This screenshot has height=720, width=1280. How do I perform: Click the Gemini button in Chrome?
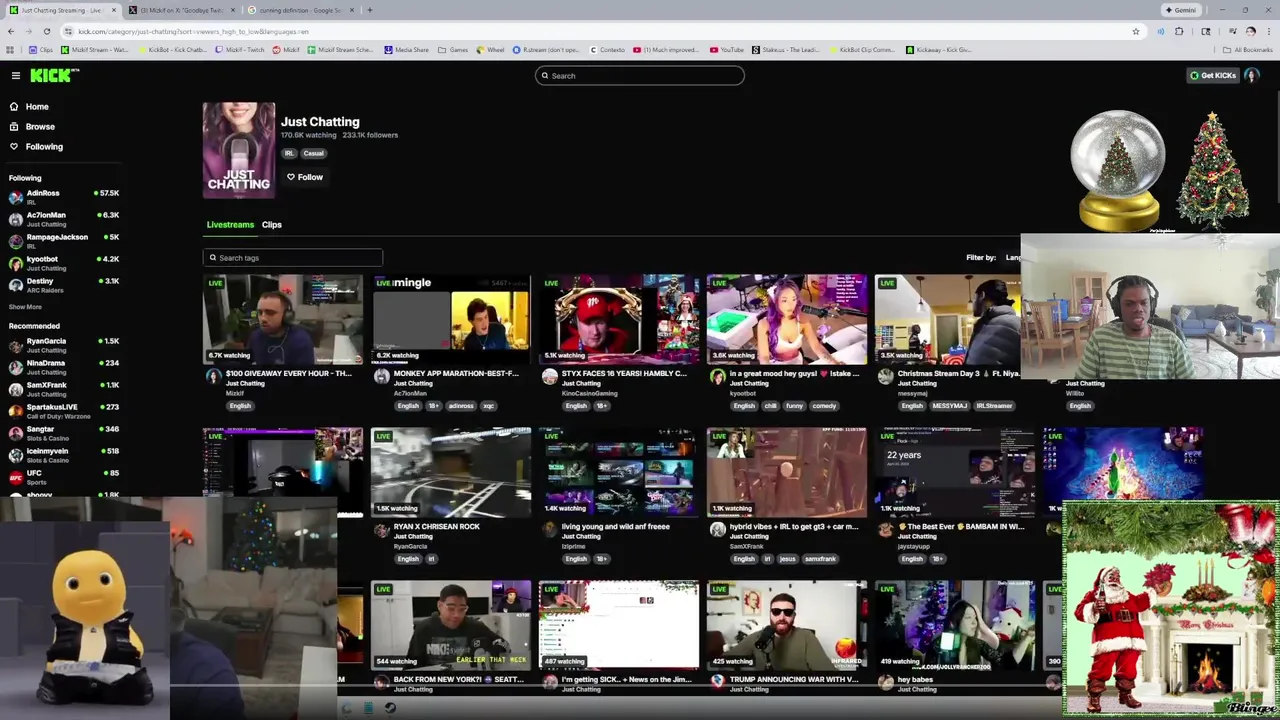pyautogui.click(x=1181, y=10)
